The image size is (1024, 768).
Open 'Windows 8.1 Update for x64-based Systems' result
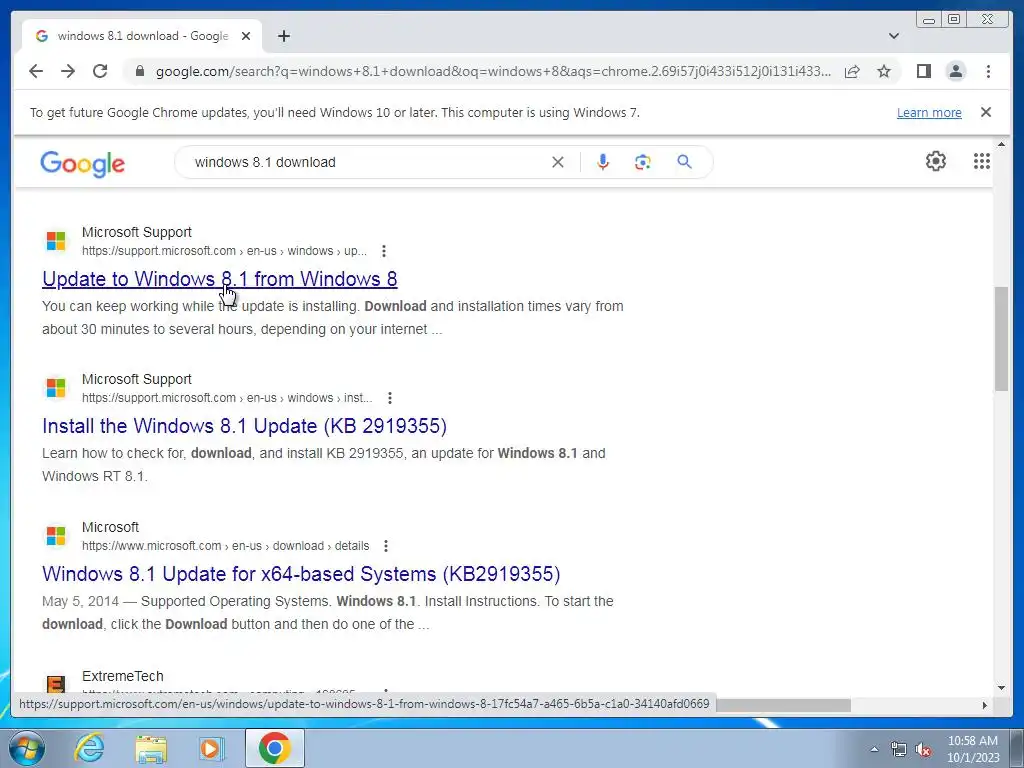(x=301, y=573)
